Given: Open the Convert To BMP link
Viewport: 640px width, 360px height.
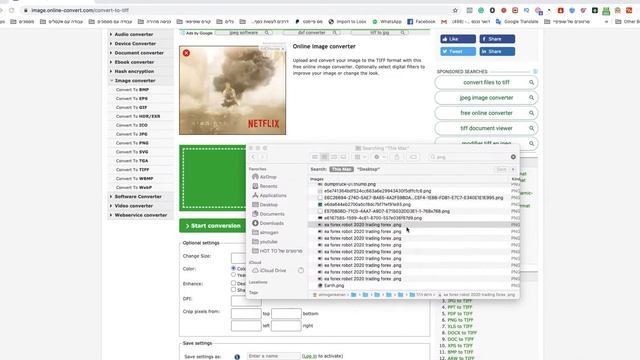Looking at the screenshot, I should [132, 90].
